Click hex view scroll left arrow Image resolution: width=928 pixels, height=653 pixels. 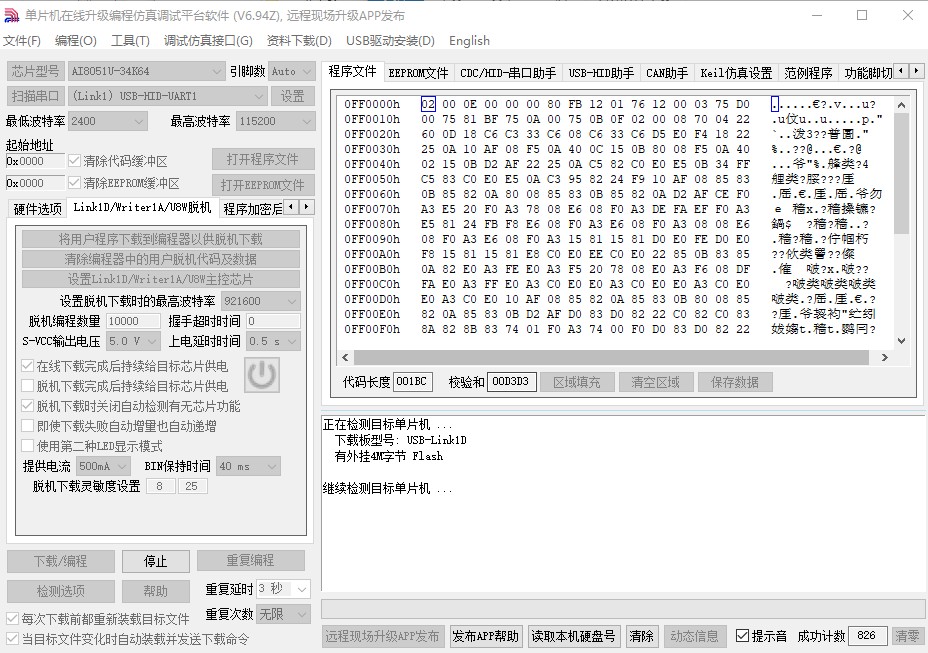(x=345, y=357)
